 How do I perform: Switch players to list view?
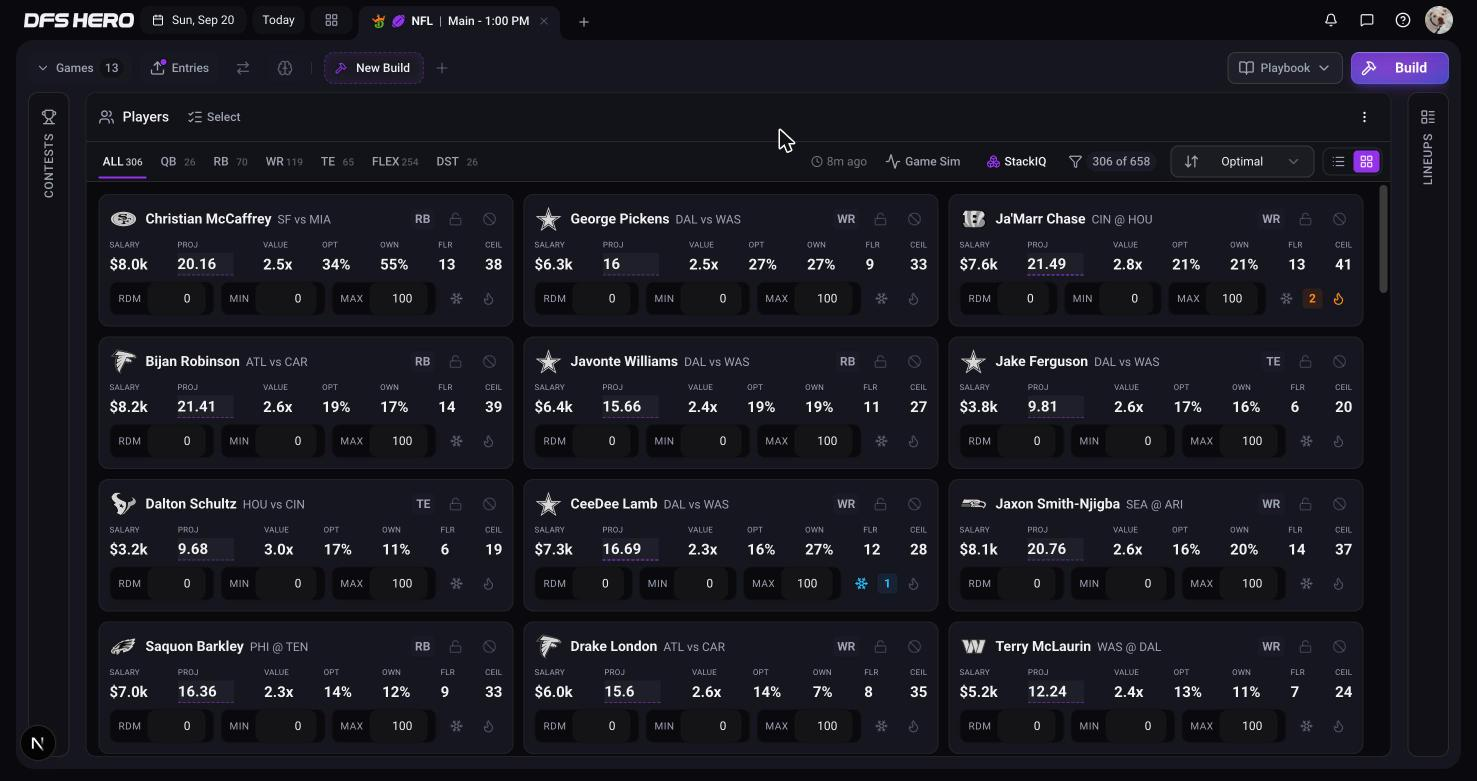click(x=1338, y=162)
